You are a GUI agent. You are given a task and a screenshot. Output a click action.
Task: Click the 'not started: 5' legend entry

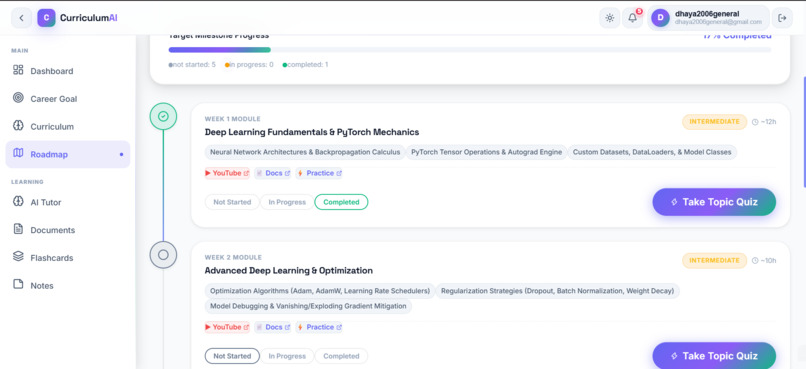coord(192,65)
